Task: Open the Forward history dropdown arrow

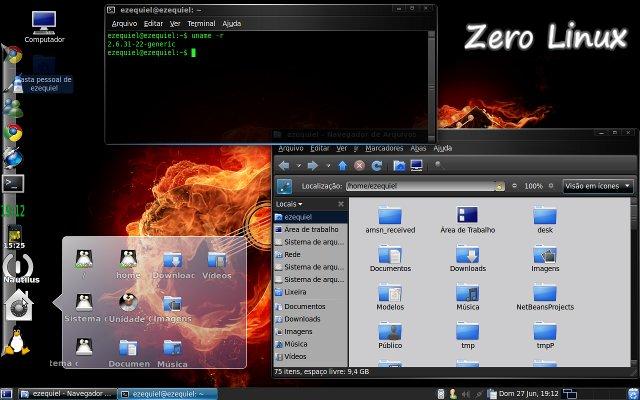Action: pos(328,166)
